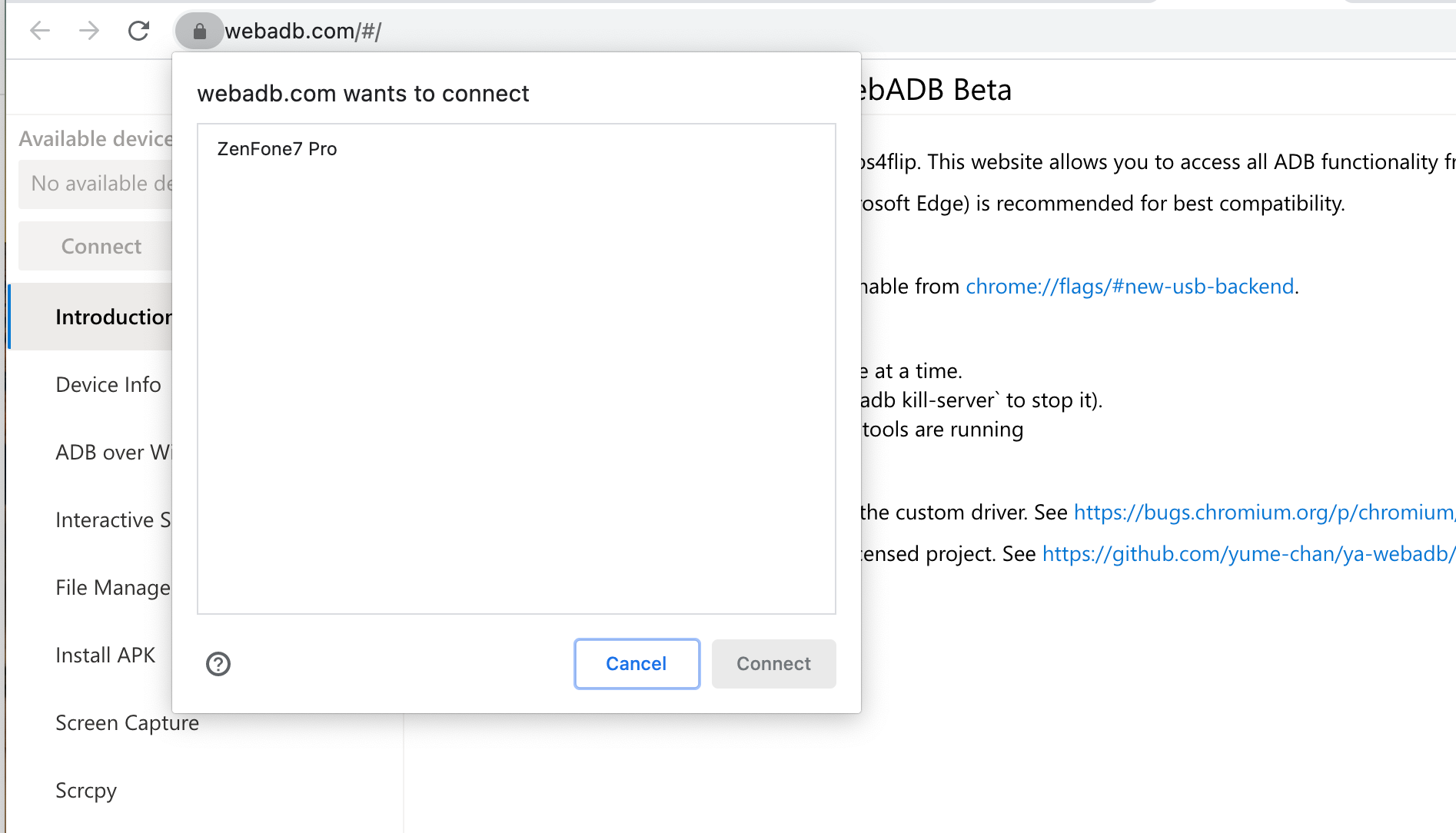This screenshot has height=833, width=1456.
Task: Open the Introduction menu item
Action: 113,317
